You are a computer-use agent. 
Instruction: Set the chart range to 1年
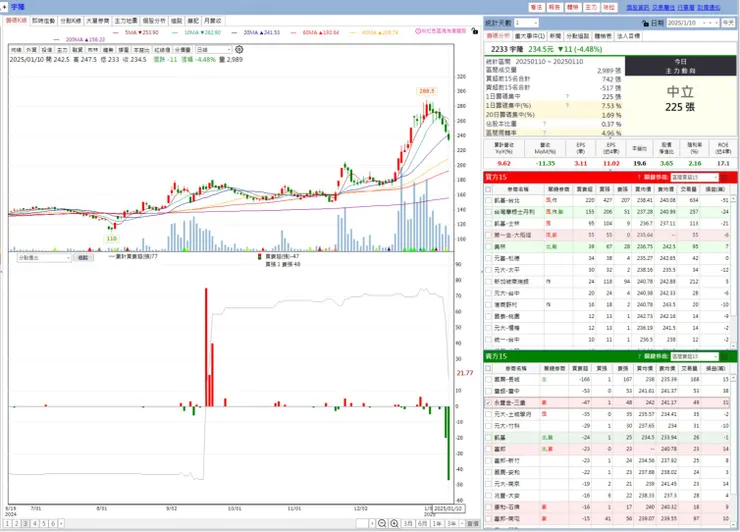tap(437, 524)
